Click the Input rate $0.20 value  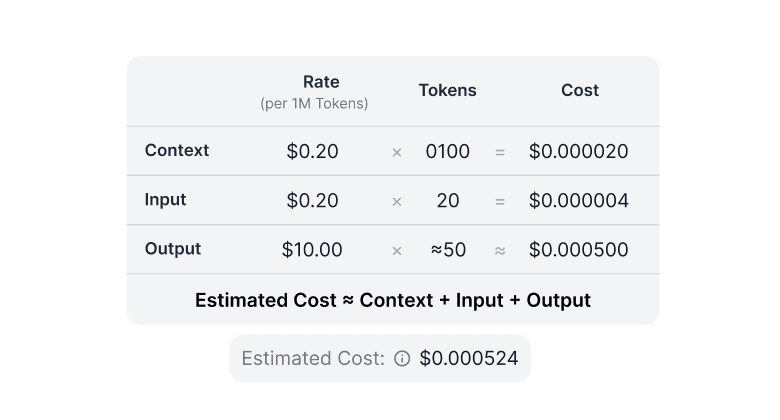pyautogui.click(x=312, y=201)
